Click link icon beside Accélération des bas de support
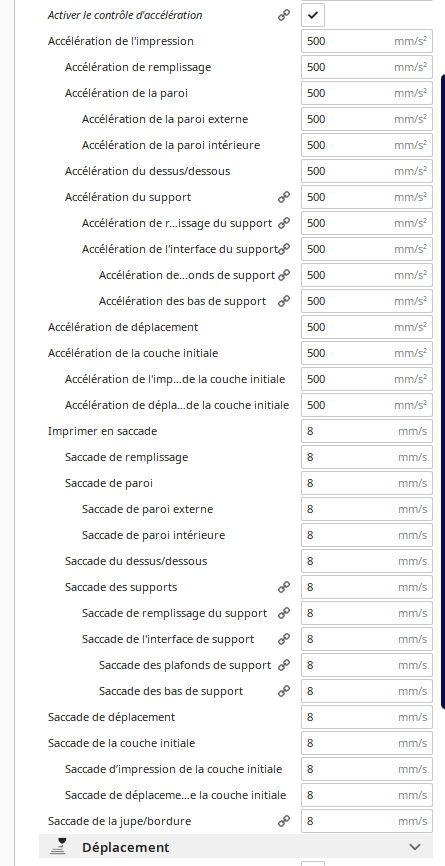The width and height of the screenshot is (445, 866). (284, 301)
